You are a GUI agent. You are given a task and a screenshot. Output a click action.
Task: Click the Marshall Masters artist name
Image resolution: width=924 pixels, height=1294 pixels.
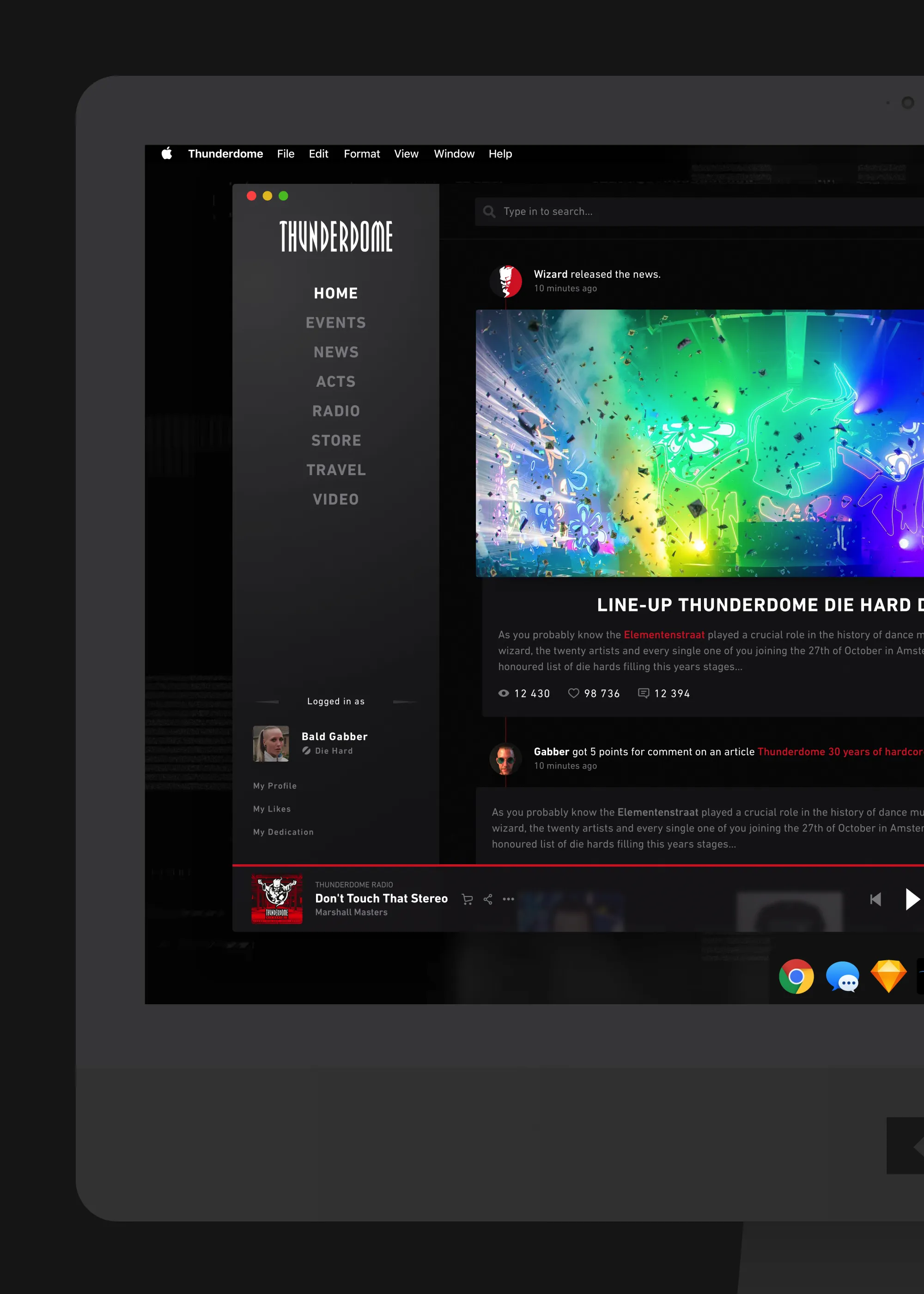351,912
